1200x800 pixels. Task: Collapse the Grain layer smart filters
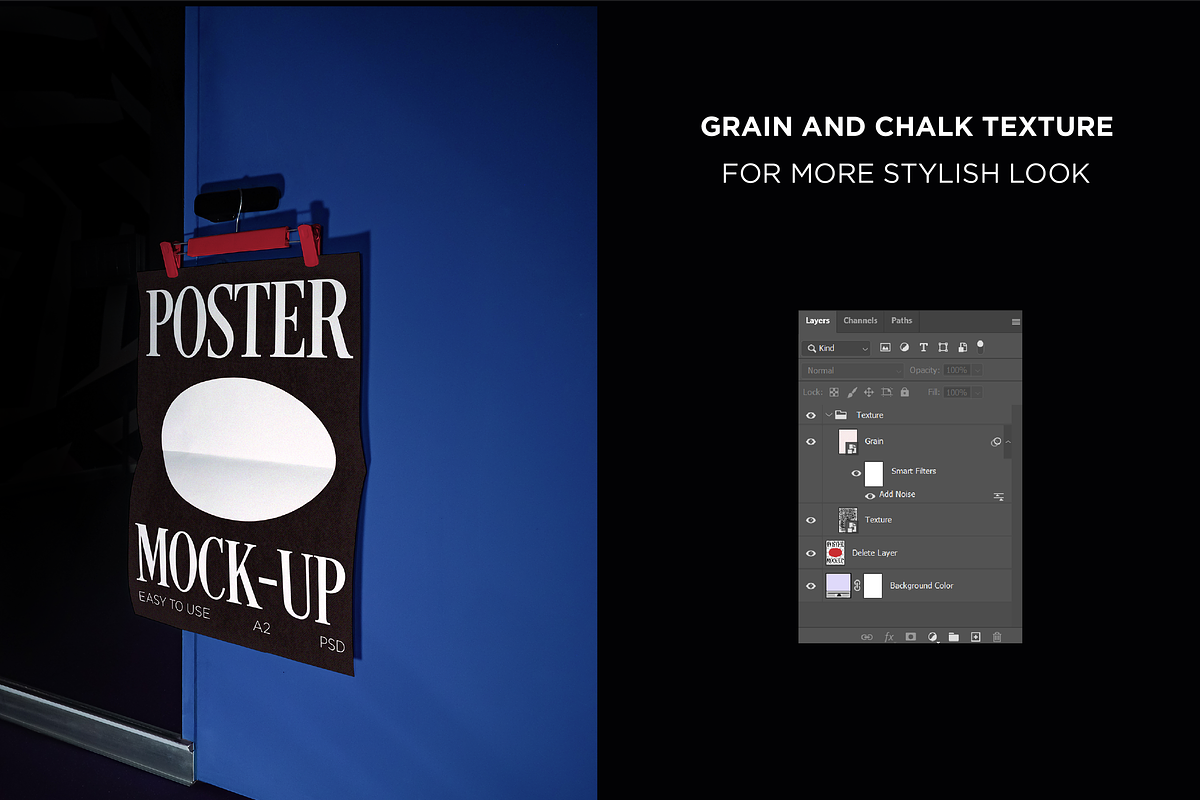pyautogui.click(x=1008, y=441)
